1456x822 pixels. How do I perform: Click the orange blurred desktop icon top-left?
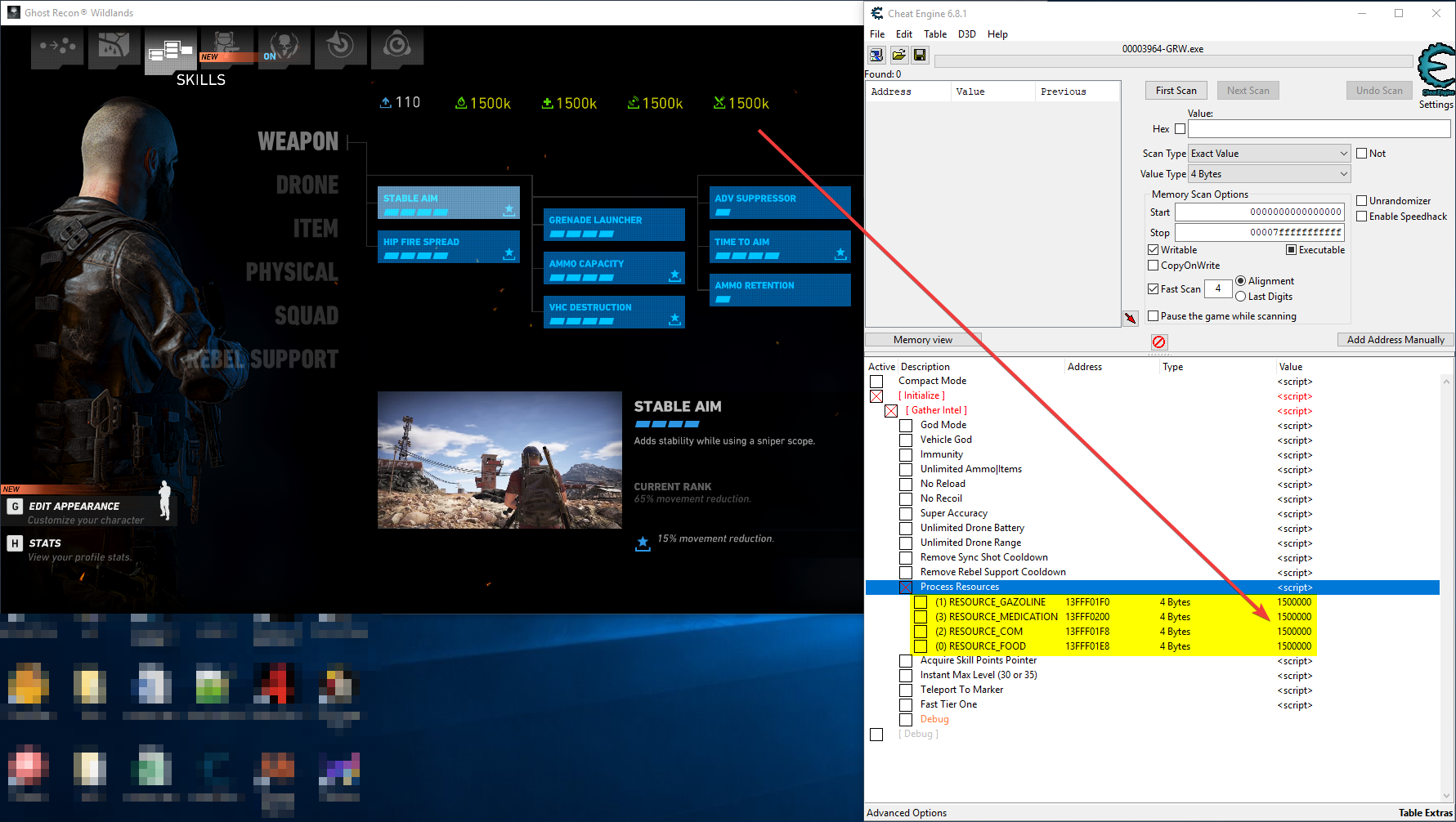tap(28, 683)
